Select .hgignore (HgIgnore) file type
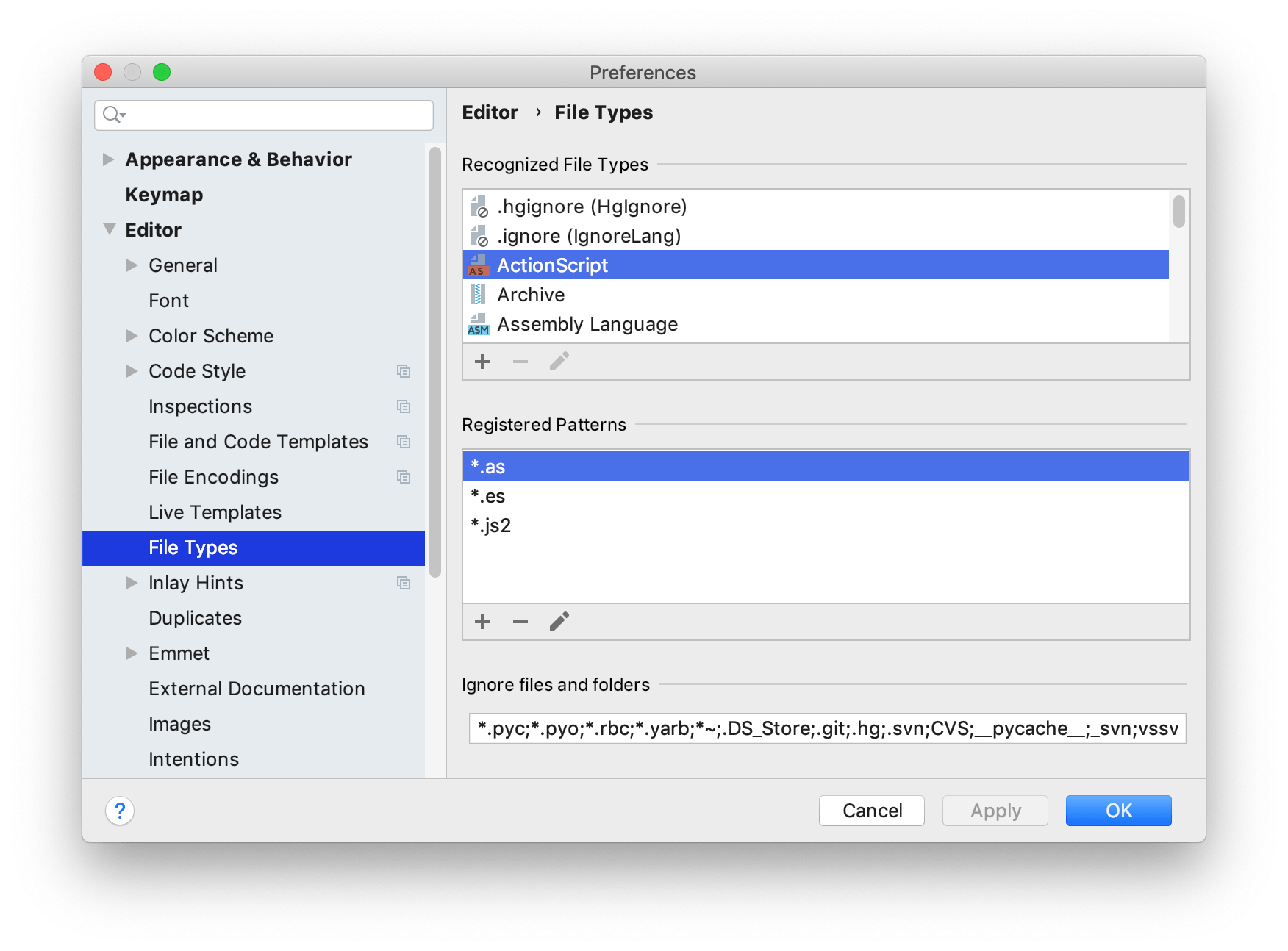Screen dimensions: 1288x951 point(816,207)
